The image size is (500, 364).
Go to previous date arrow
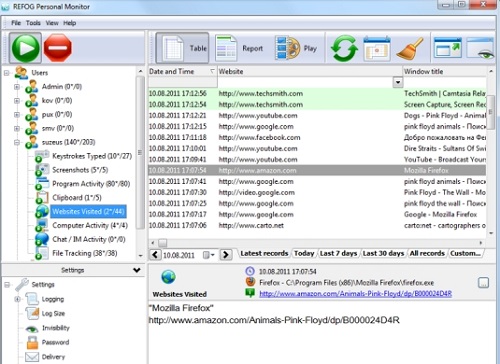click(x=155, y=255)
